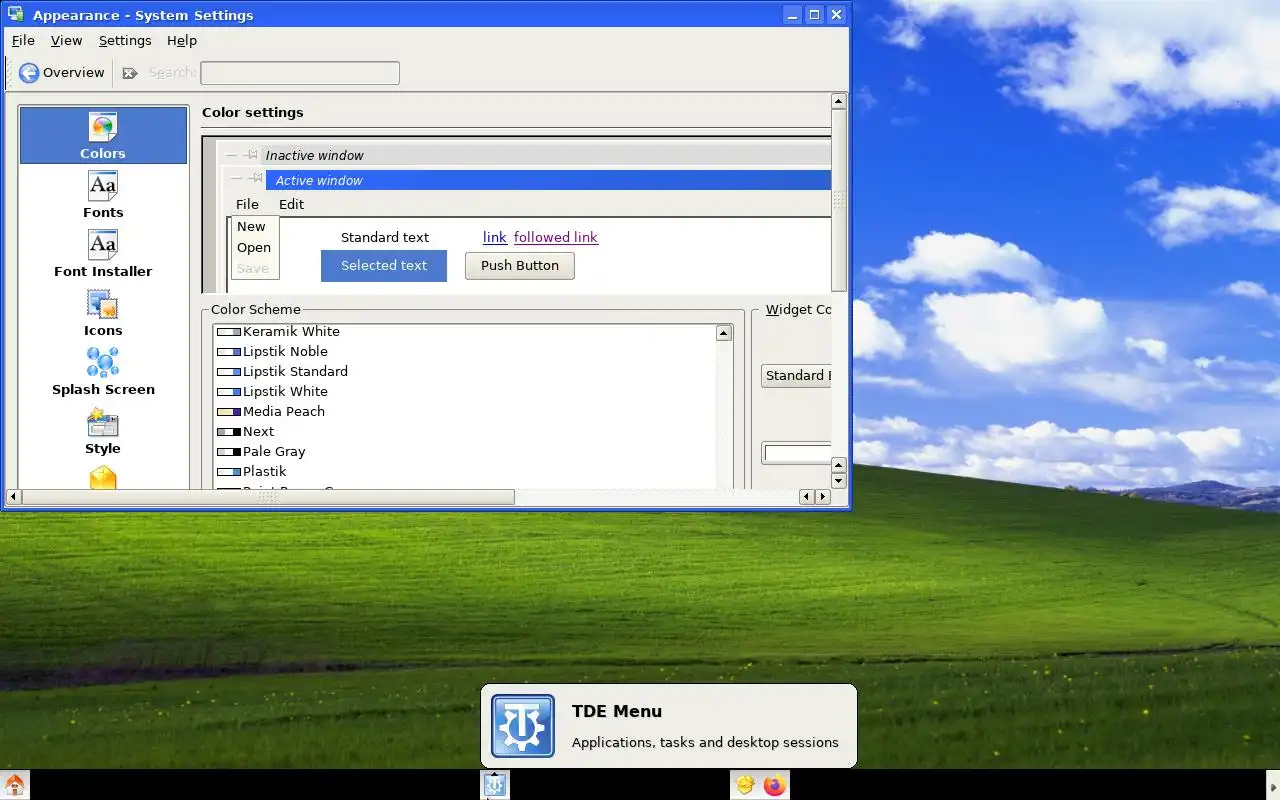Open the Style settings category
The image size is (1280, 800).
(103, 430)
